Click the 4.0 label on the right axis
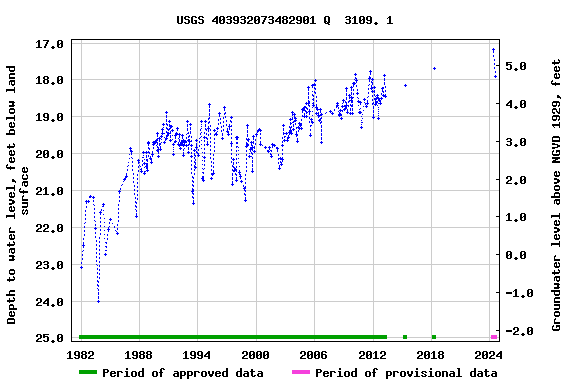 point(516,104)
